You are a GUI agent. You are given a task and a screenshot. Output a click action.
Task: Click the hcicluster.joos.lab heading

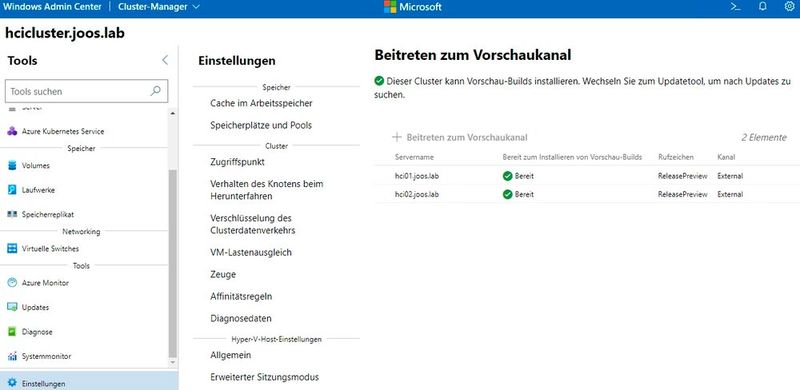tap(65, 33)
